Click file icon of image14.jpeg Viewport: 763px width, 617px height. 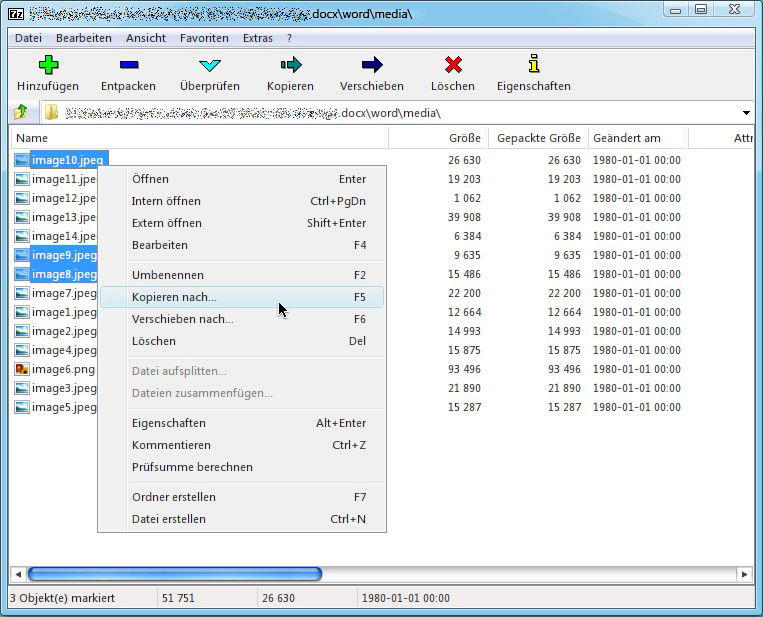(21, 236)
